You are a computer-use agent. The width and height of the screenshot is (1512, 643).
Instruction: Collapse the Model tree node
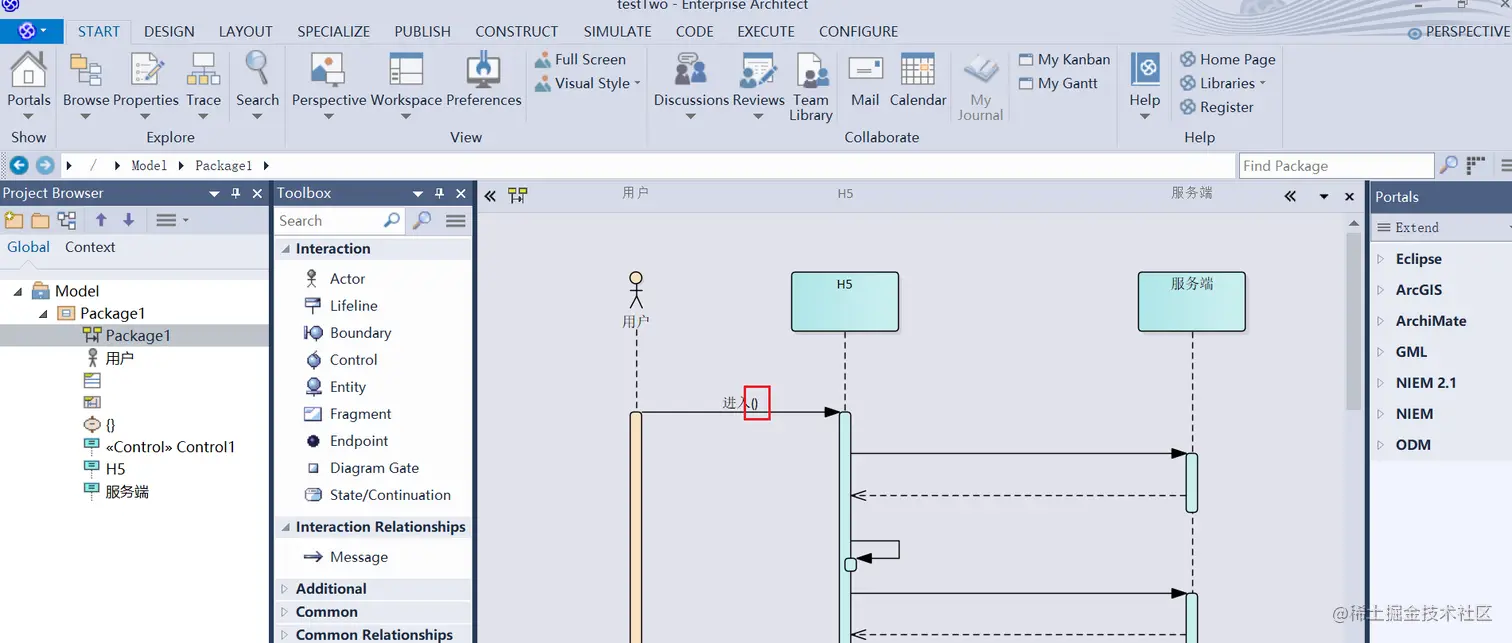[x=18, y=291]
